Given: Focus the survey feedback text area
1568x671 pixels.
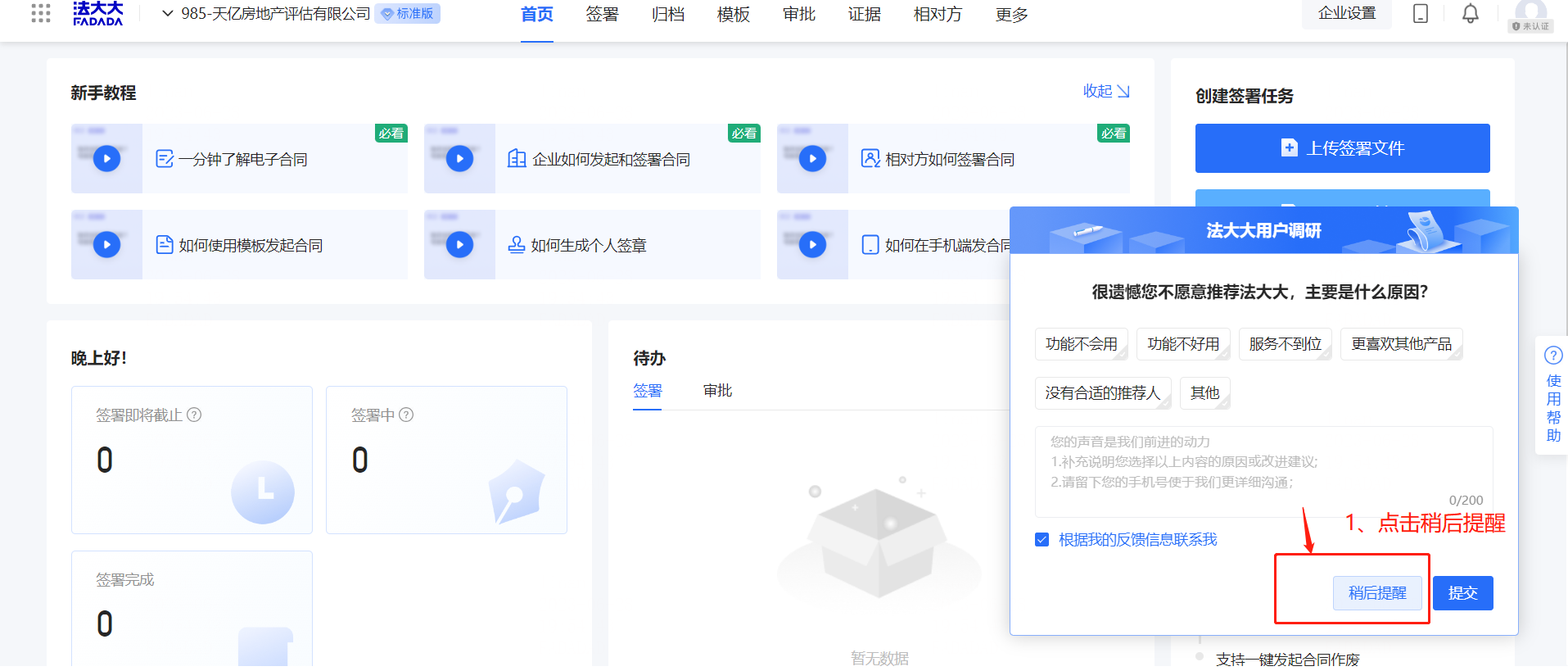Looking at the screenshot, I should click(x=1264, y=472).
